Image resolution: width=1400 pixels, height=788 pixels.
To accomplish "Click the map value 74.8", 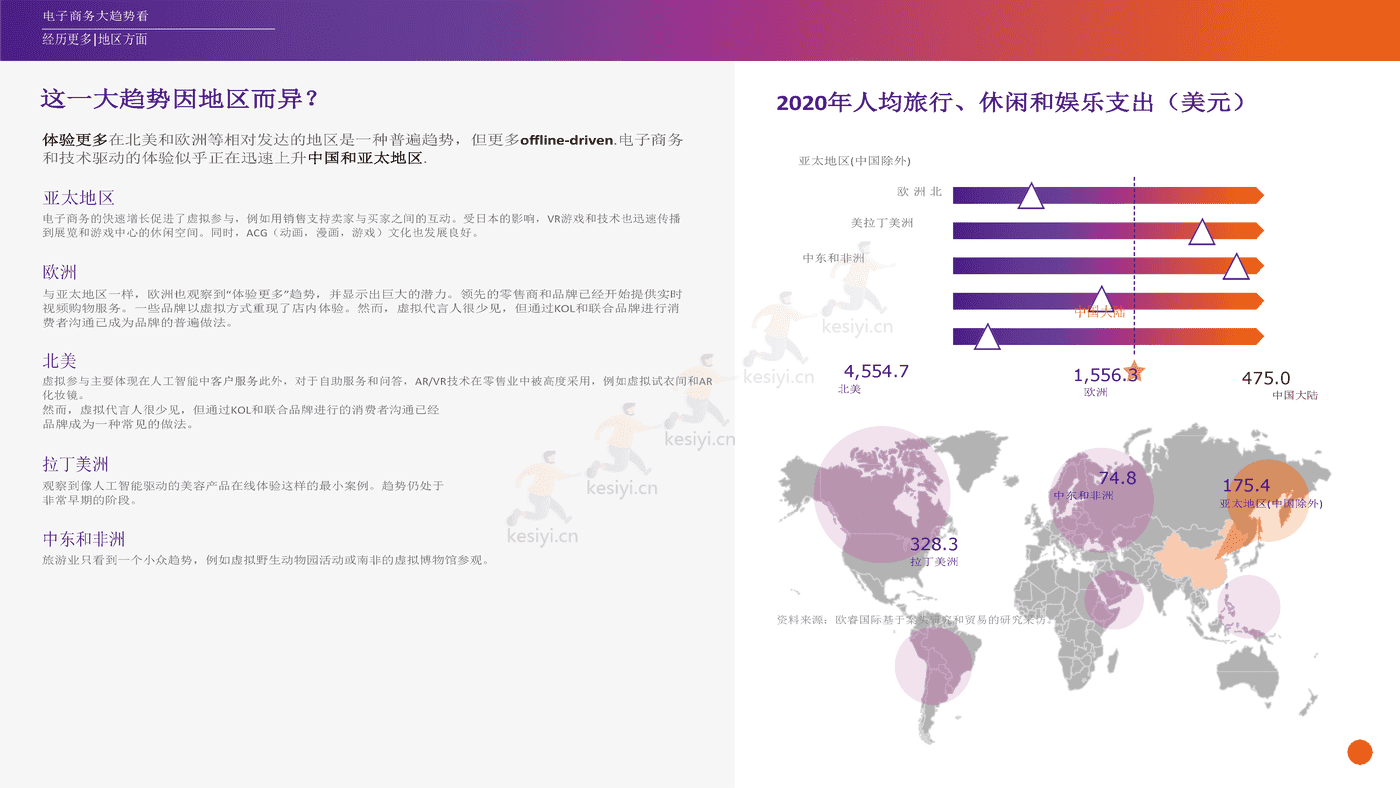I will [1117, 478].
